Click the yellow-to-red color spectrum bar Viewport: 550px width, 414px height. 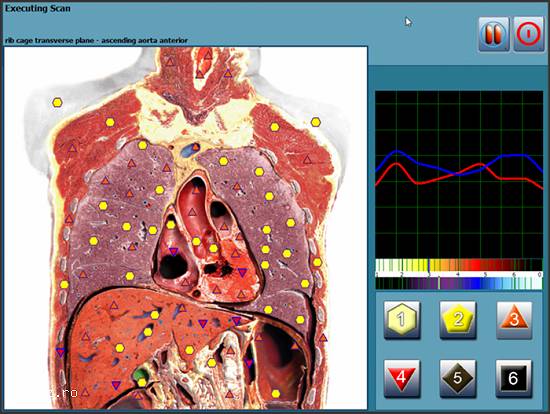coord(459,265)
